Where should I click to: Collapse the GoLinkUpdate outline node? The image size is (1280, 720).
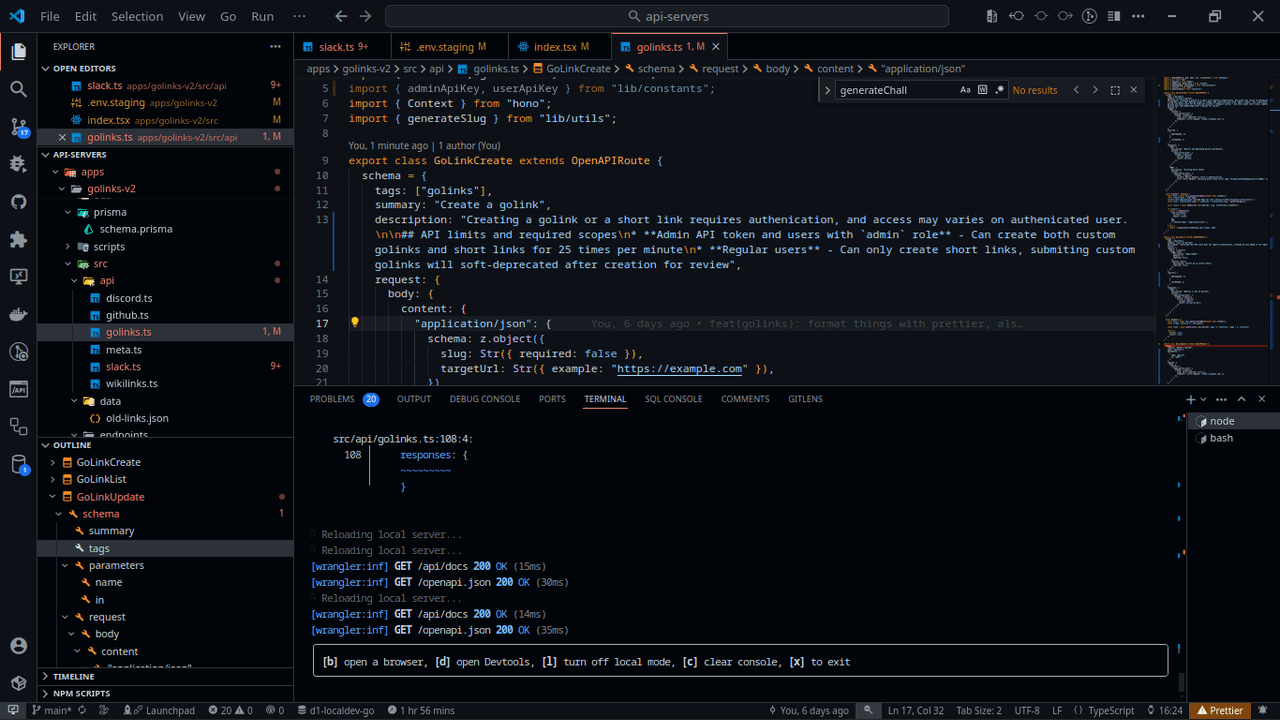click(53, 497)
